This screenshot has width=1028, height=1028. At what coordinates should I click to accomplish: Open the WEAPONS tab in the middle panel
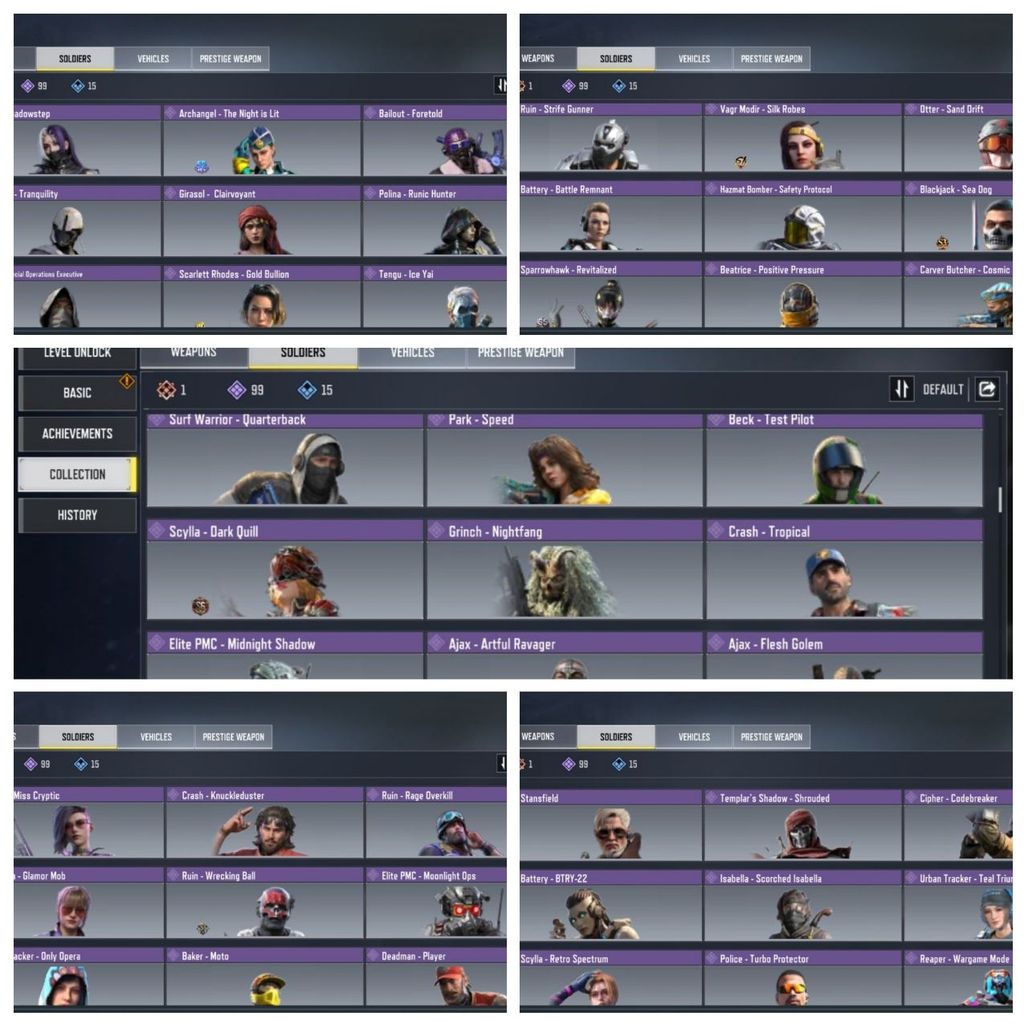(193, 356)
